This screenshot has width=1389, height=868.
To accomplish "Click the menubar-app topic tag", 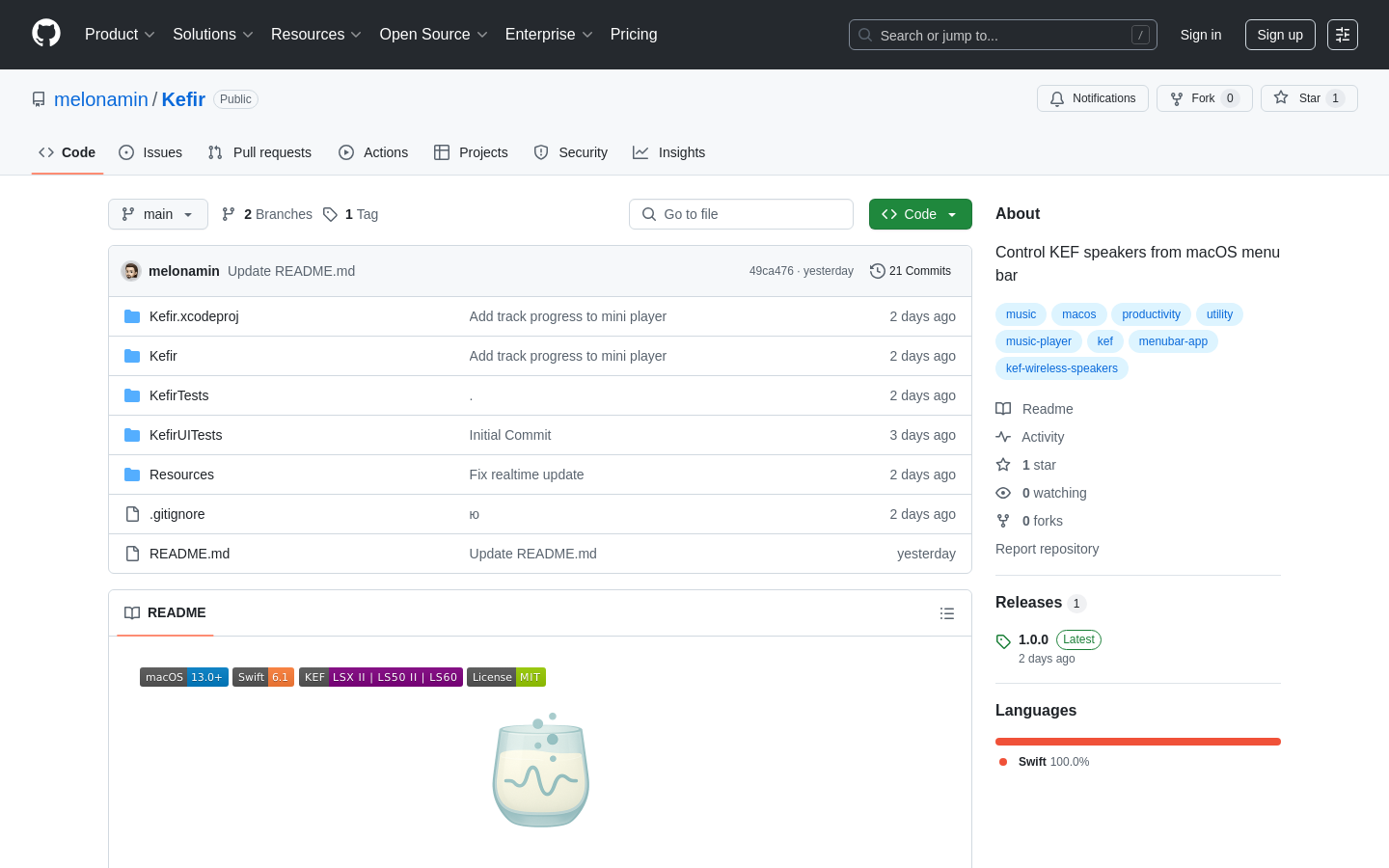I will pyautogui.click(x=1173, y=341).
